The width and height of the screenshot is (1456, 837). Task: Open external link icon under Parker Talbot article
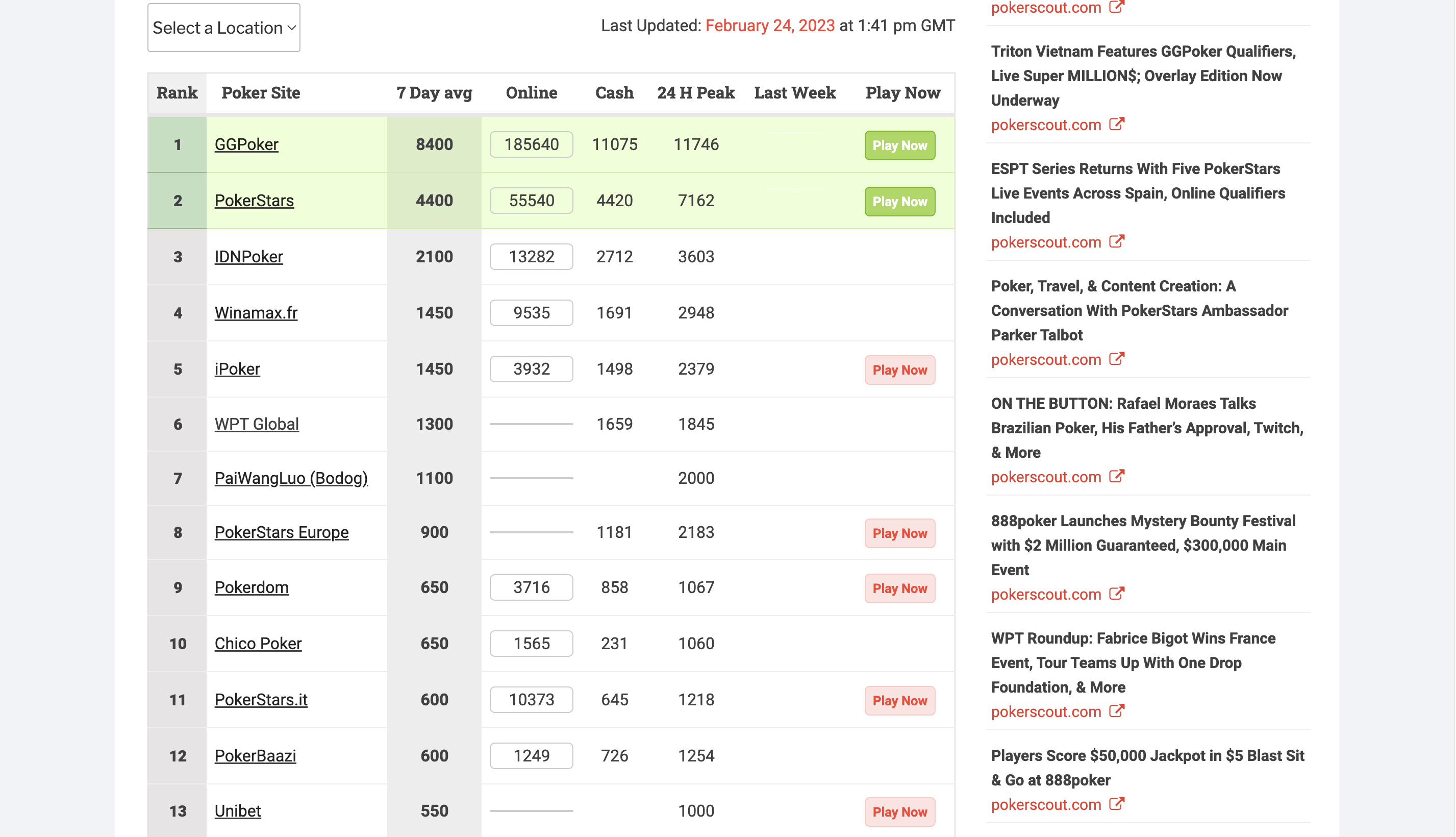pos(1116,359)
